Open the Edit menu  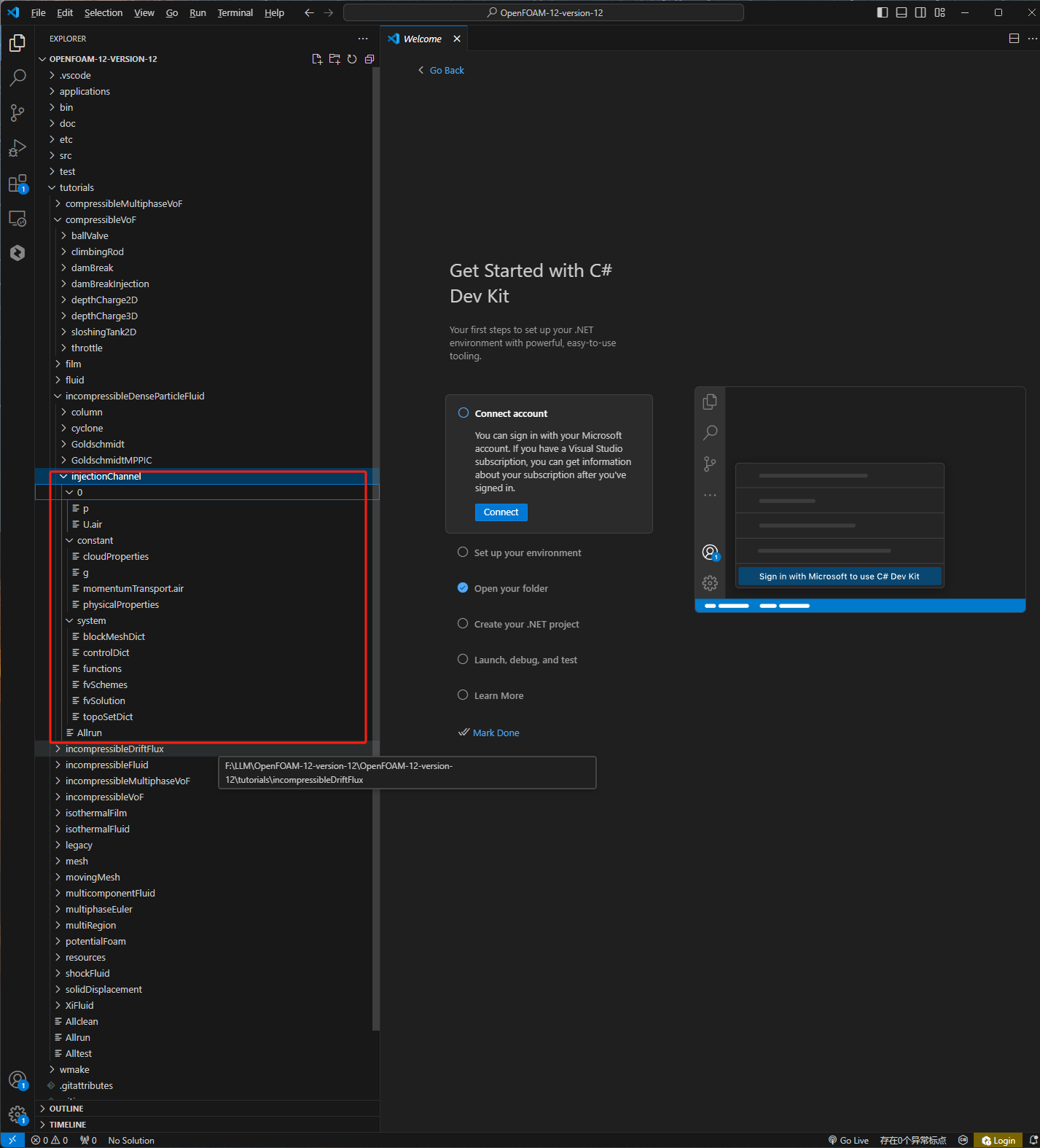click(x=65, y=12)
